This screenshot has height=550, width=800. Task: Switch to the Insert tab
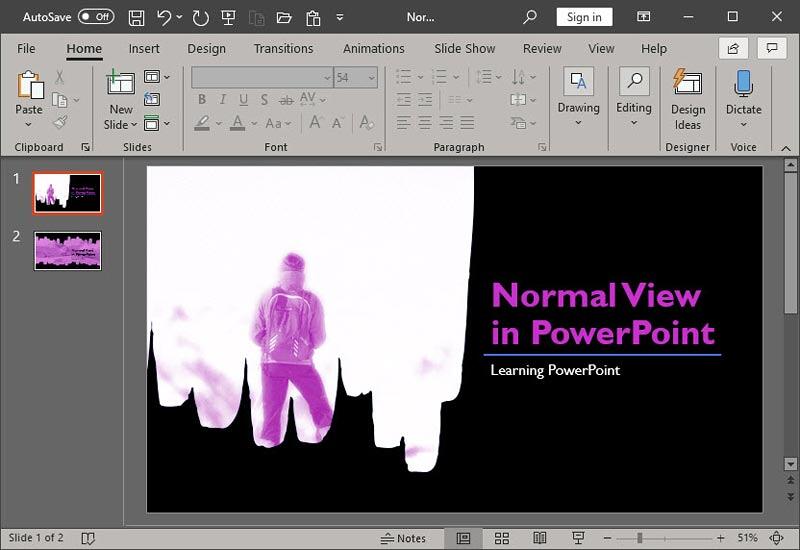click(x=144, y=48)
